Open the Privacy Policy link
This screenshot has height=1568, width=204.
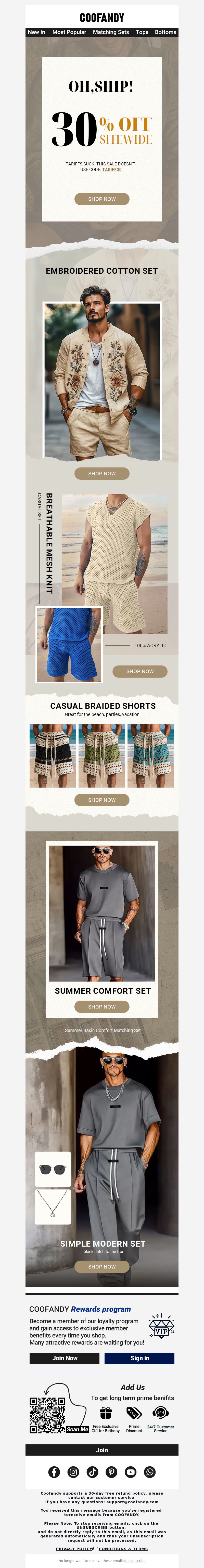pos(75,1549)
